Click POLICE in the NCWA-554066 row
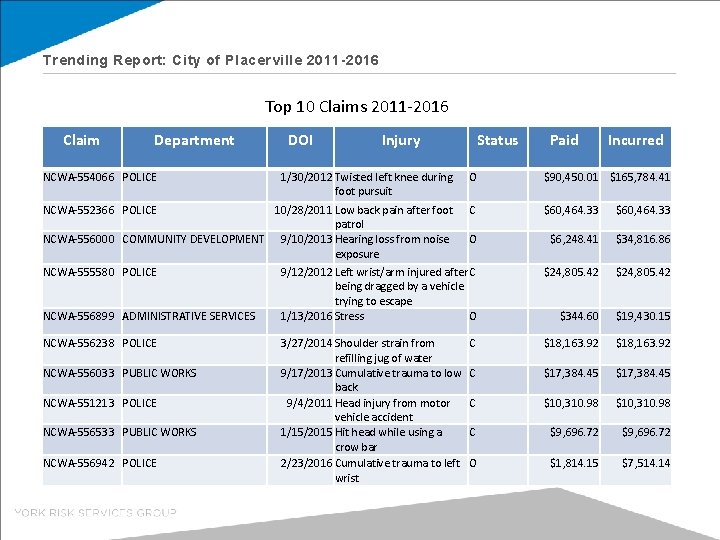This screenshot has width=720, height=540. click(x=139, y=177)
